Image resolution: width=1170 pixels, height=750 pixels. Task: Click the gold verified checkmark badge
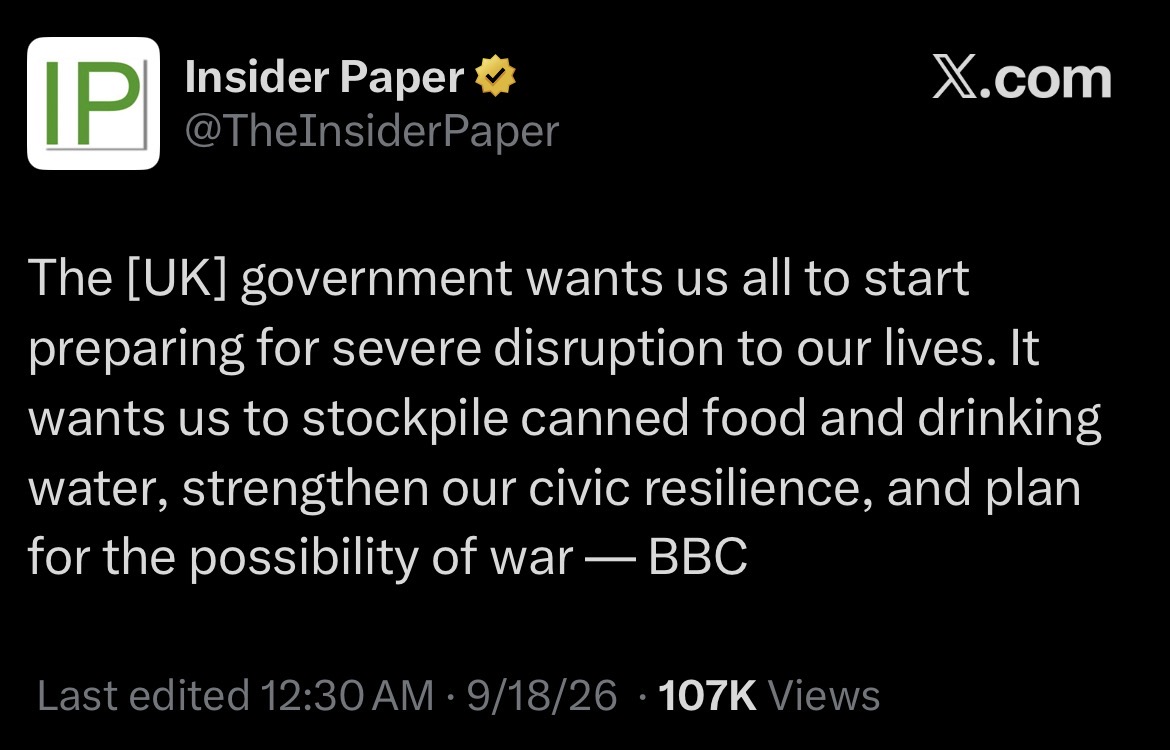click(495, 76)
